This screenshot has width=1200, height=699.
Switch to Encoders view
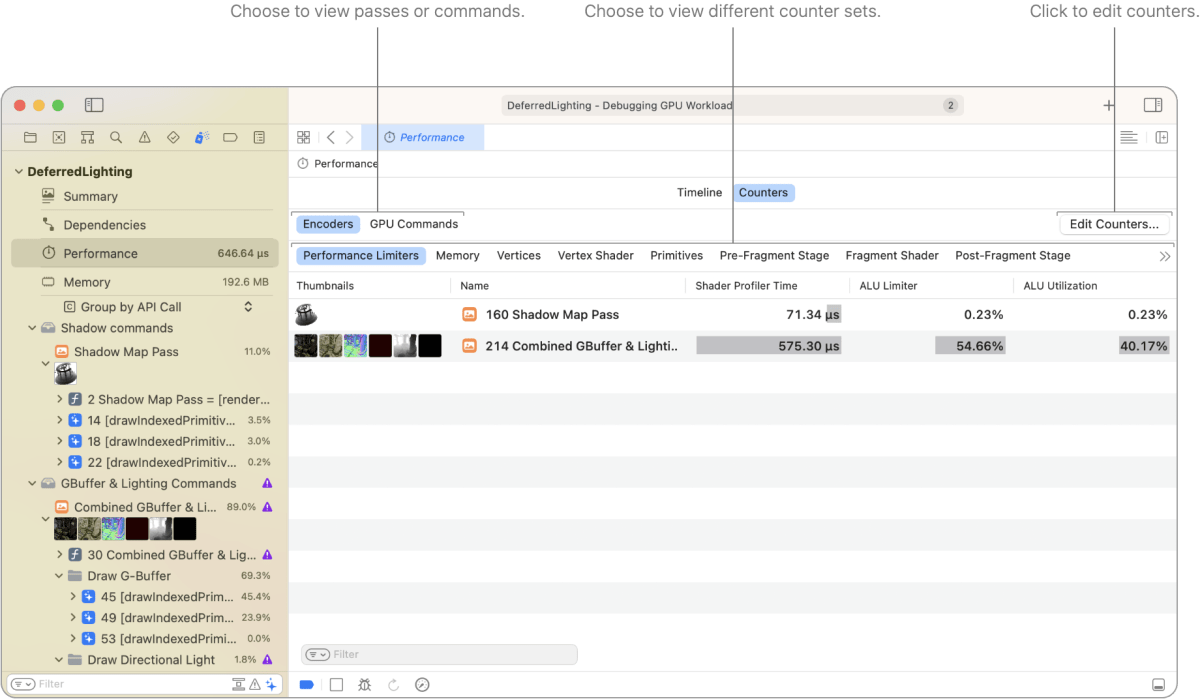pos(328,224)
